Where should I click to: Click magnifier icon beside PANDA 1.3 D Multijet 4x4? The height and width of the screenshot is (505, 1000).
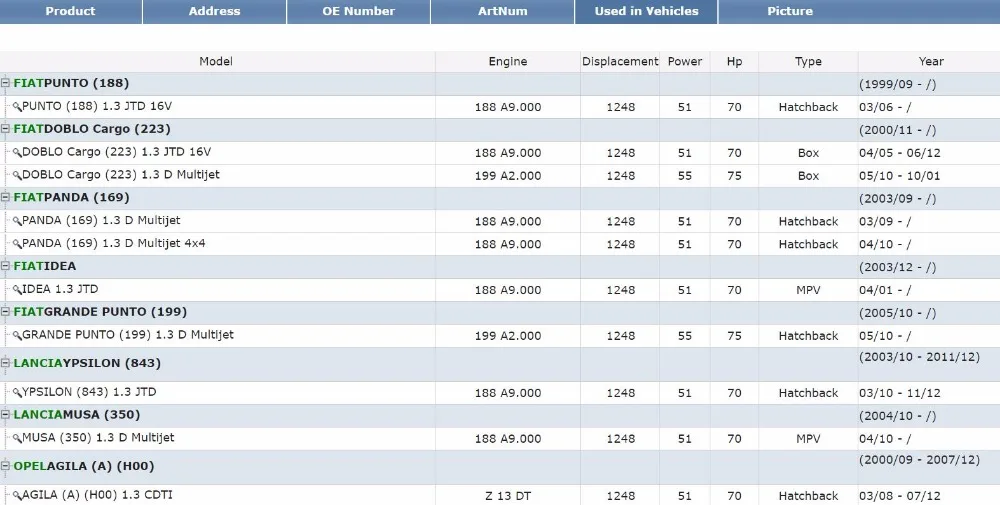(x=17, y=244)
